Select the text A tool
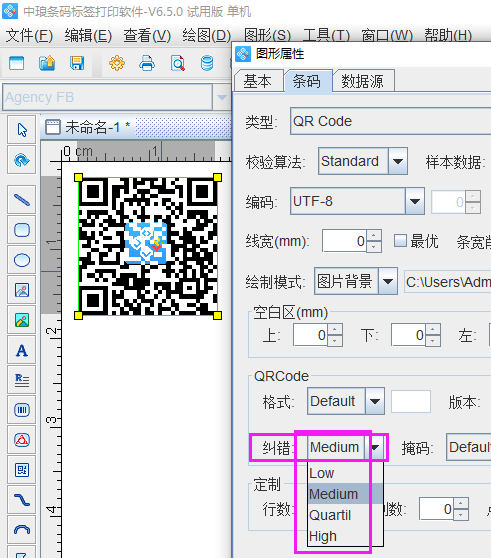Viewport: 491px width, 558px height. pos(22,350)
